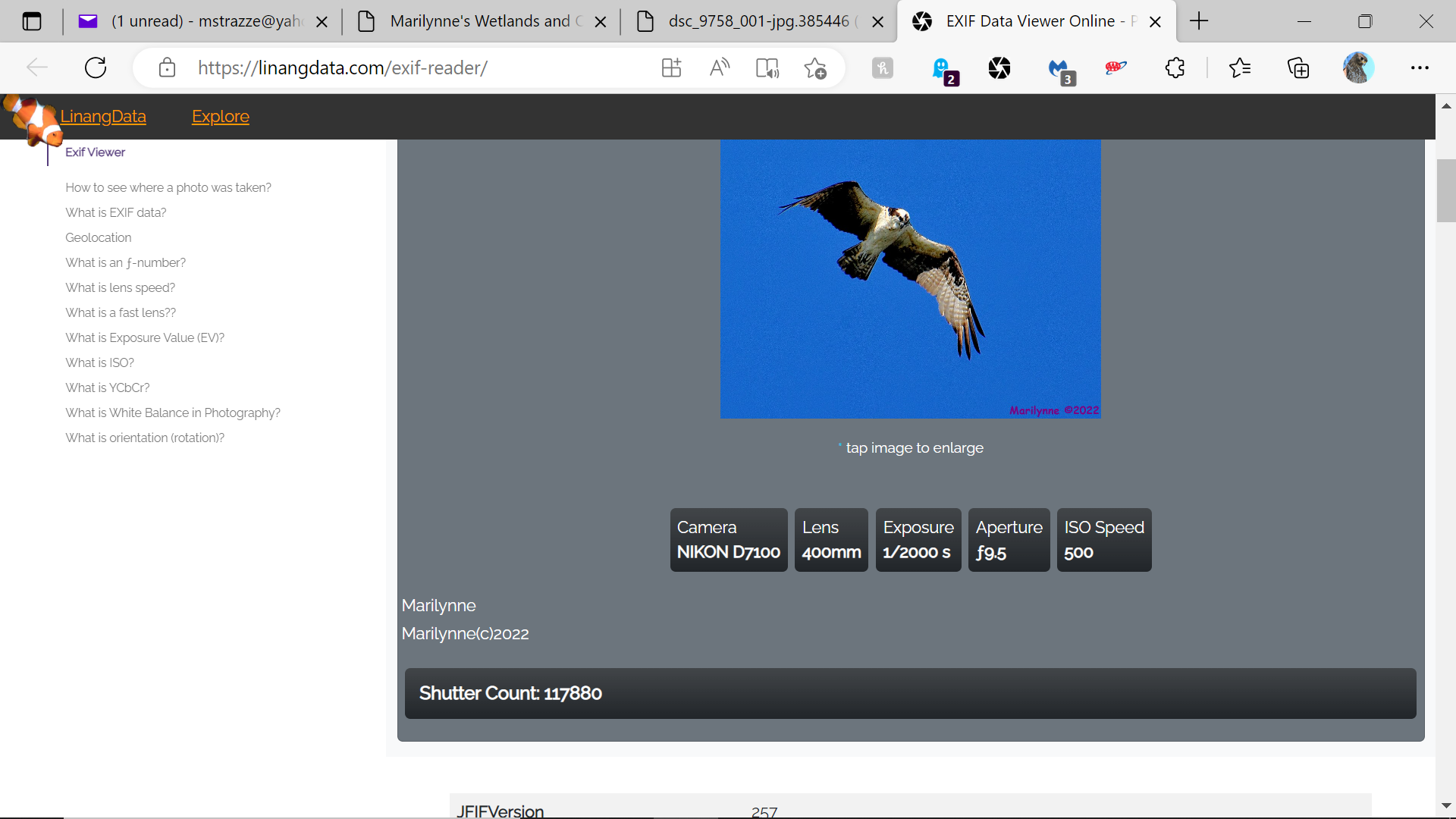This screenshot has width=1456, height=819.
Task: Open the Extensions puzzle icon
Action: [x=1175, y=67]
